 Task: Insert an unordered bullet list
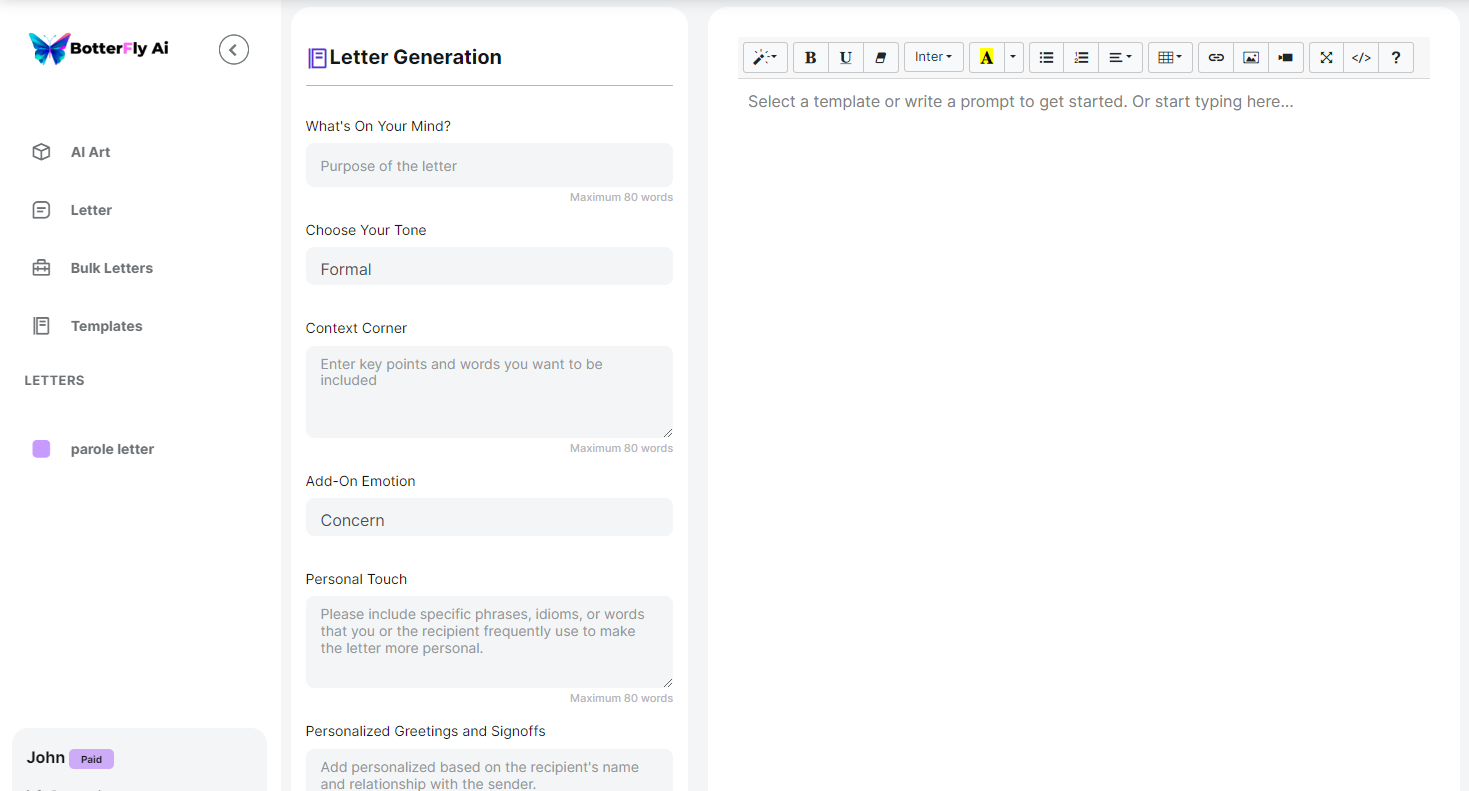[x=1046, y=58]
